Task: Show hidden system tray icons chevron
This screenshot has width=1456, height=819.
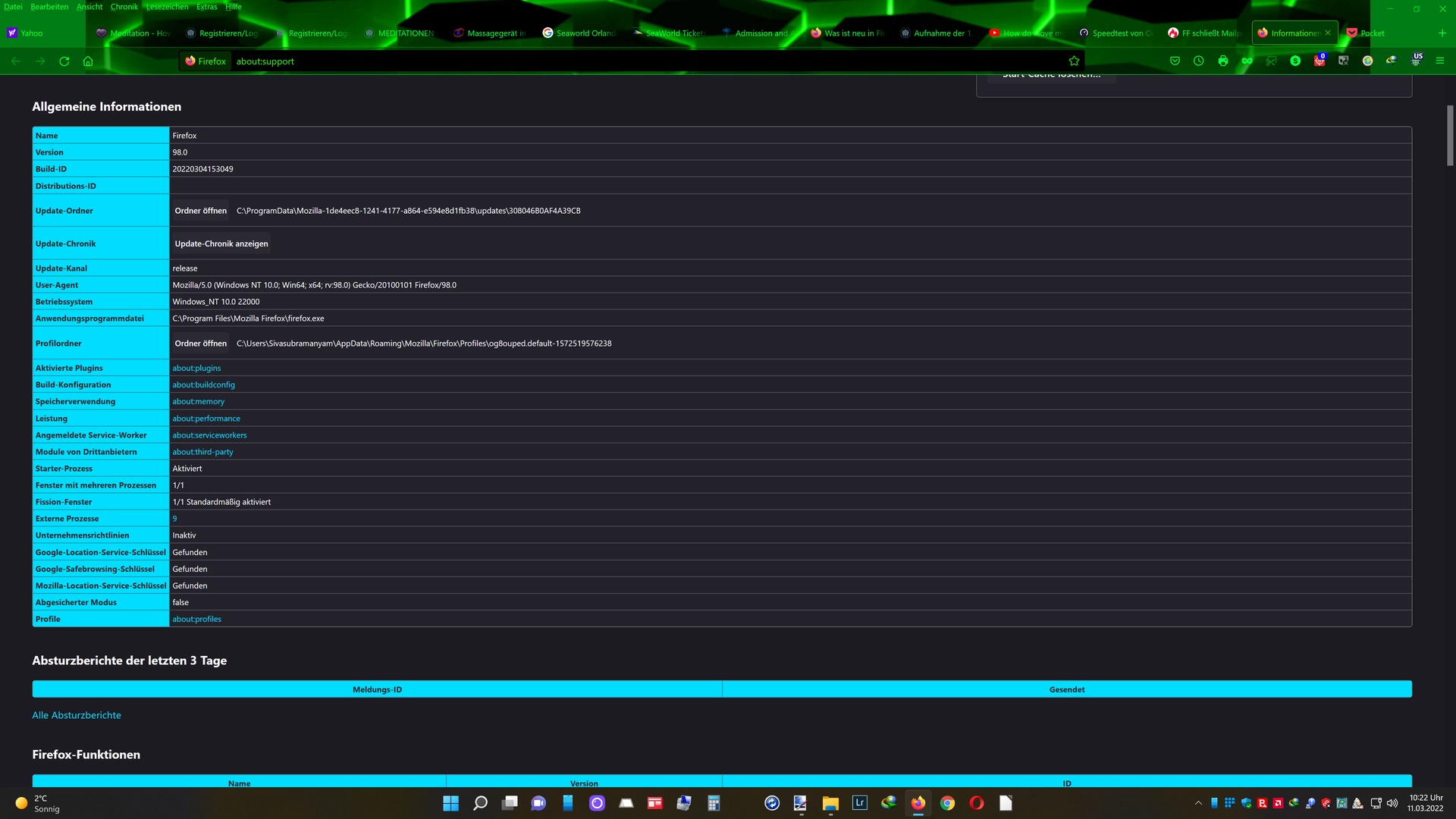Action: [x=1198, y=803]
